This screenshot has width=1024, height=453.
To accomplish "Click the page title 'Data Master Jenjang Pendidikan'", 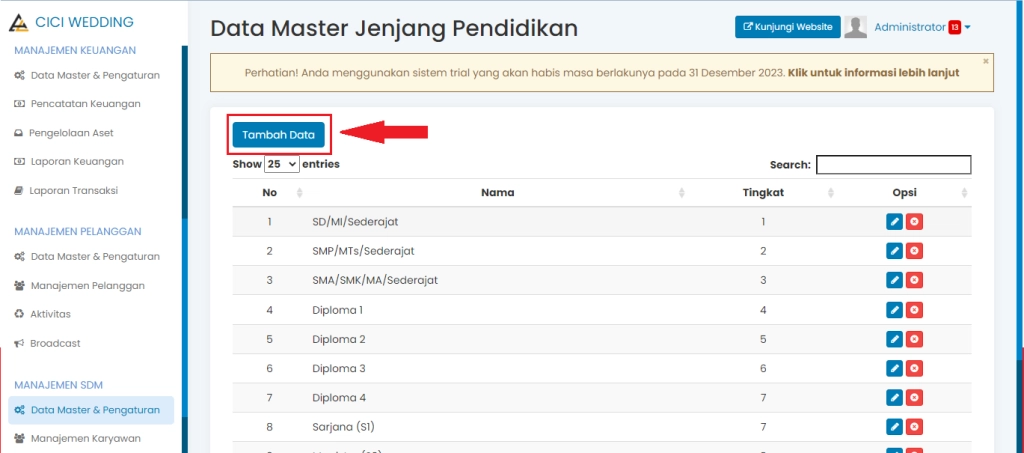I will click(394, 28).
